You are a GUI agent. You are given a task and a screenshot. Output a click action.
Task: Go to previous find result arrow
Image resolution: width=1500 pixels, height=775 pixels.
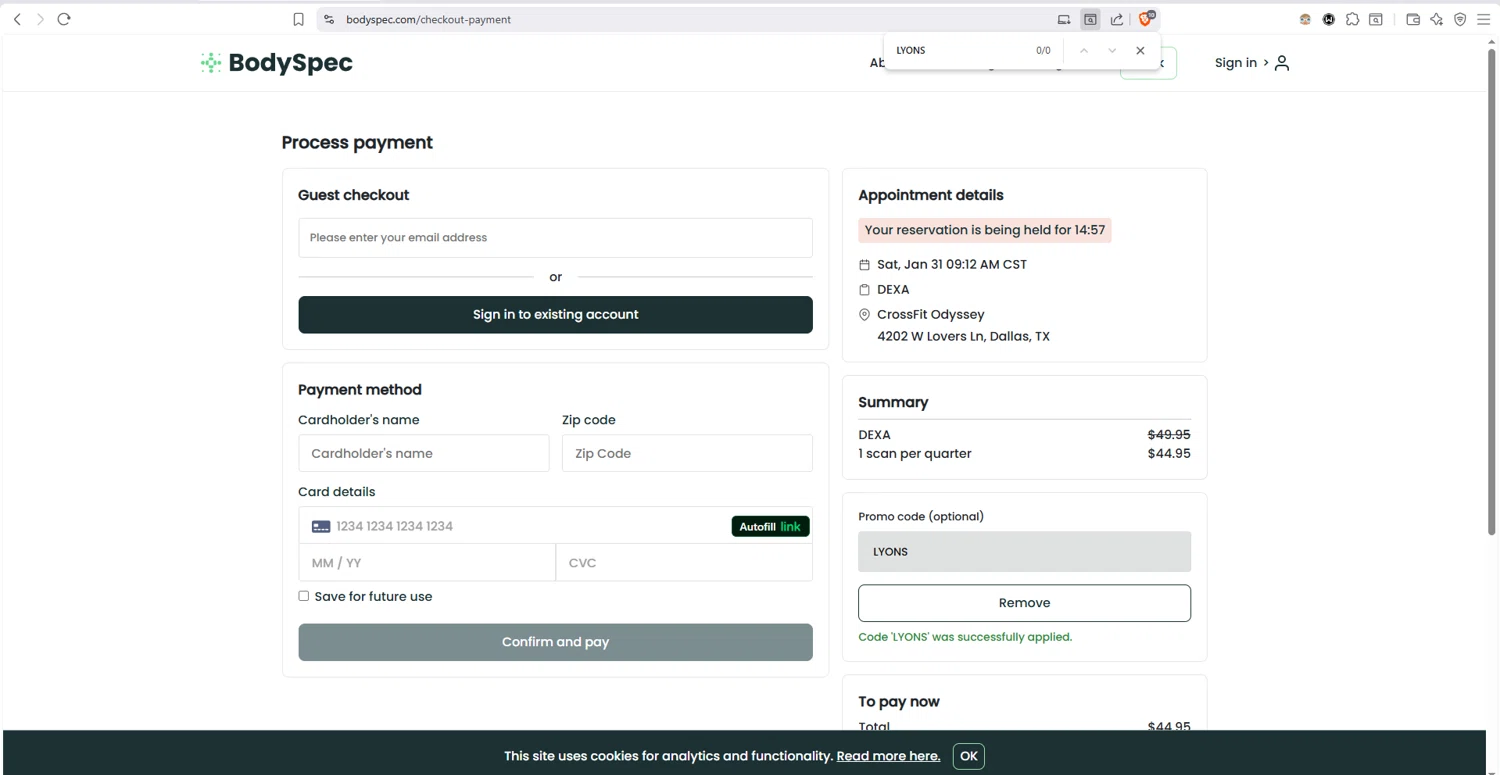pos(1083,50)
